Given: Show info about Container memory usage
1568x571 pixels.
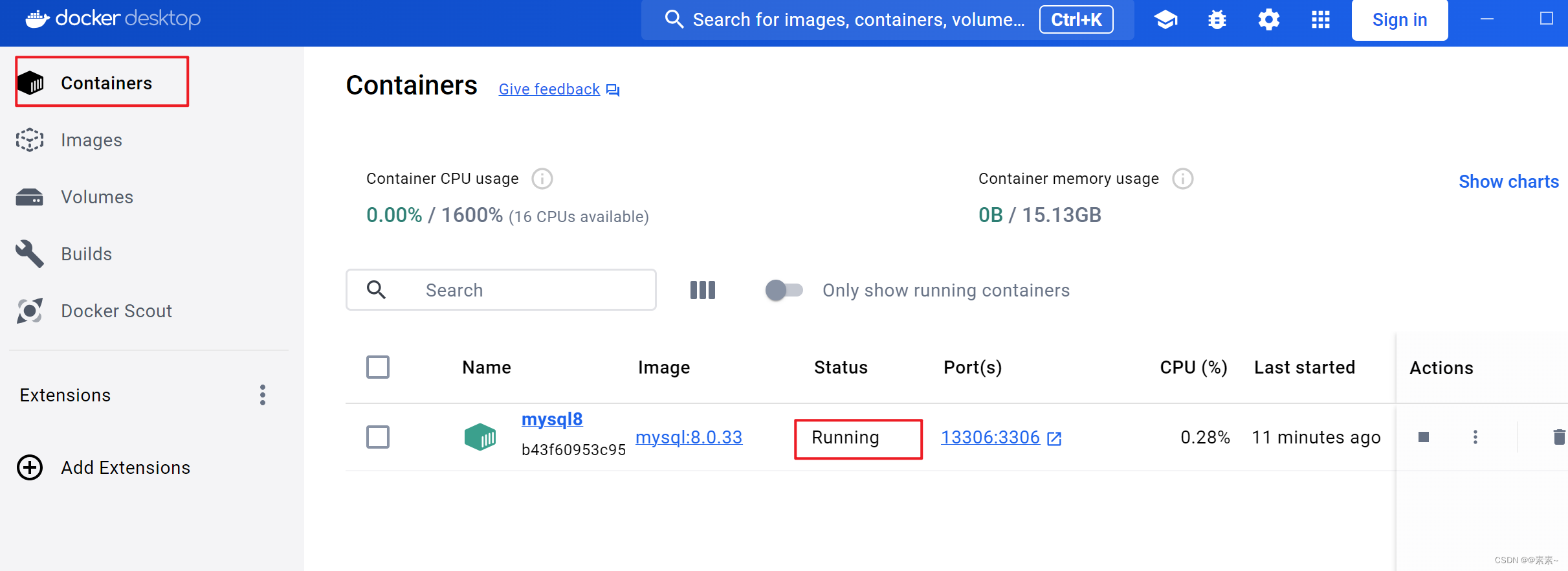Looking at the screenshot, I should point(1183,179).
